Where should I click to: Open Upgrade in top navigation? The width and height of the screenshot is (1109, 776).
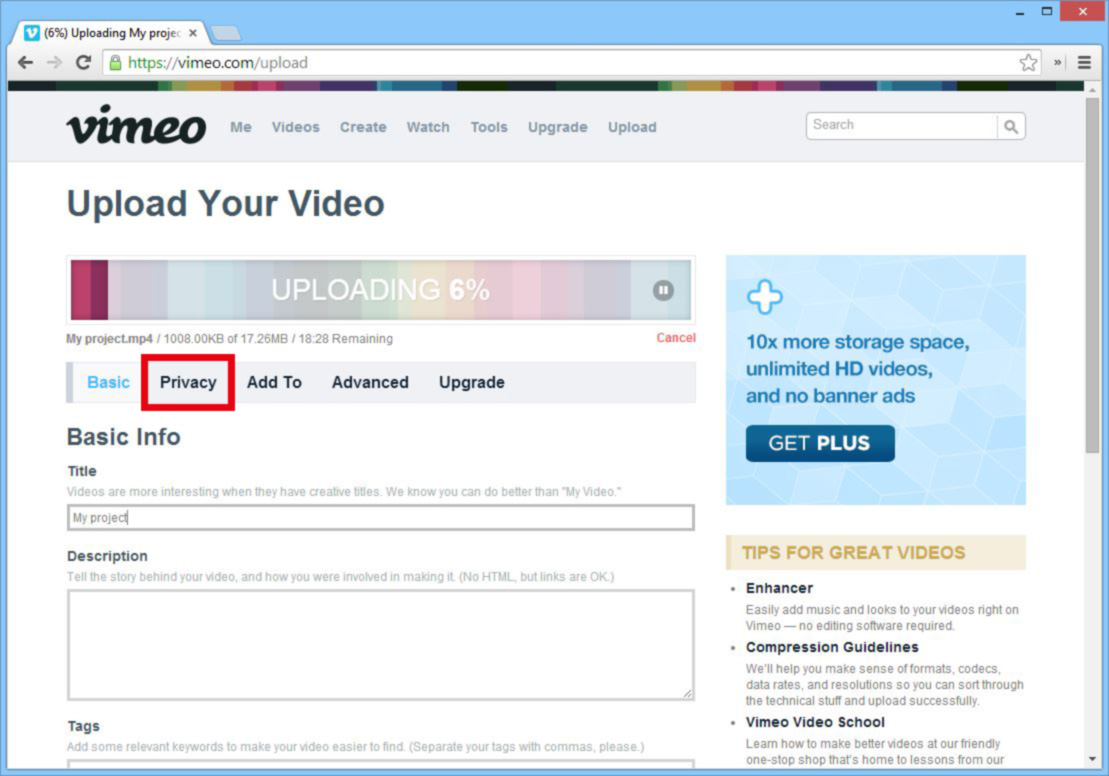(557, 127)
